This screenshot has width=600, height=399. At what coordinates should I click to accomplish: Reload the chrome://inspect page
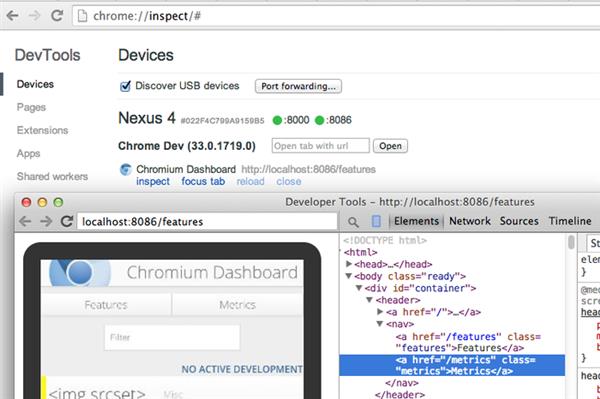tap(57, 16)
